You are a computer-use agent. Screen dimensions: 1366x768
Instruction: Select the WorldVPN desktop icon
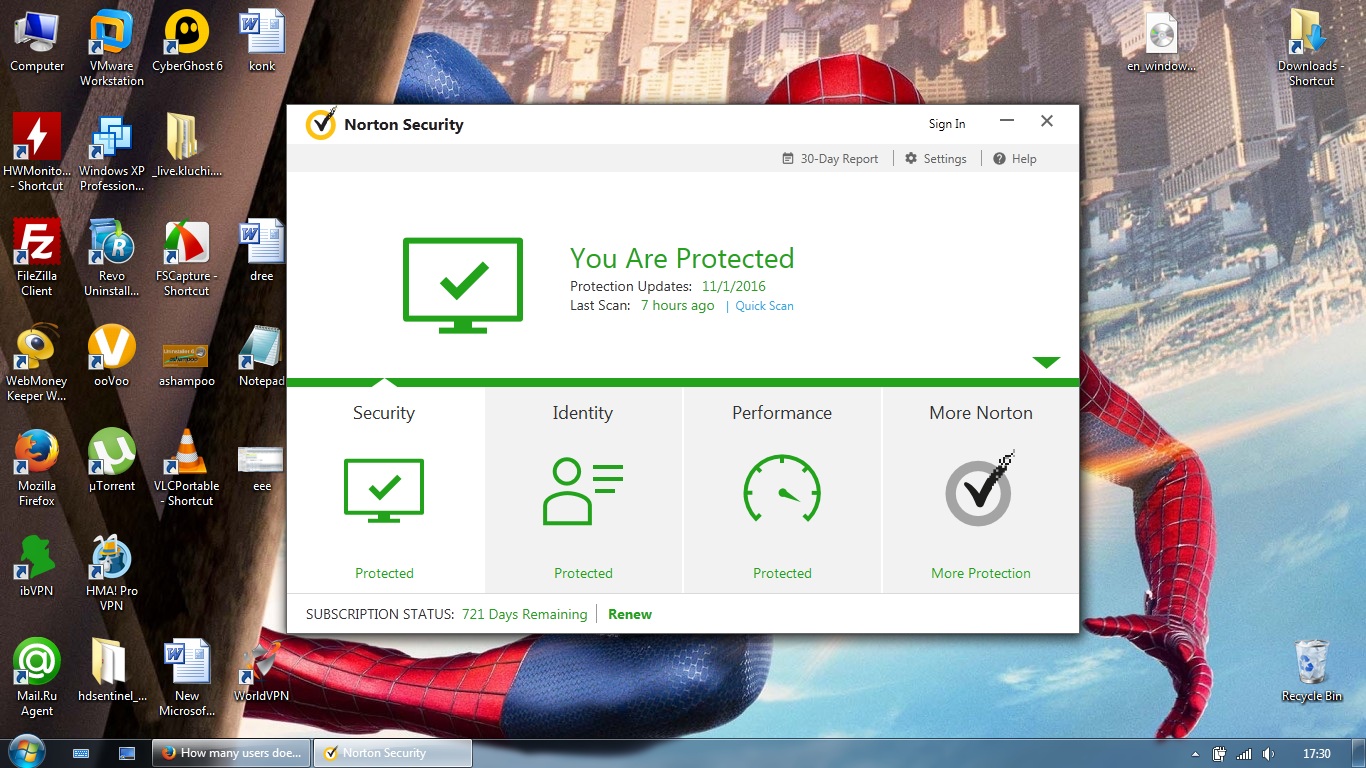pos(262,671)
